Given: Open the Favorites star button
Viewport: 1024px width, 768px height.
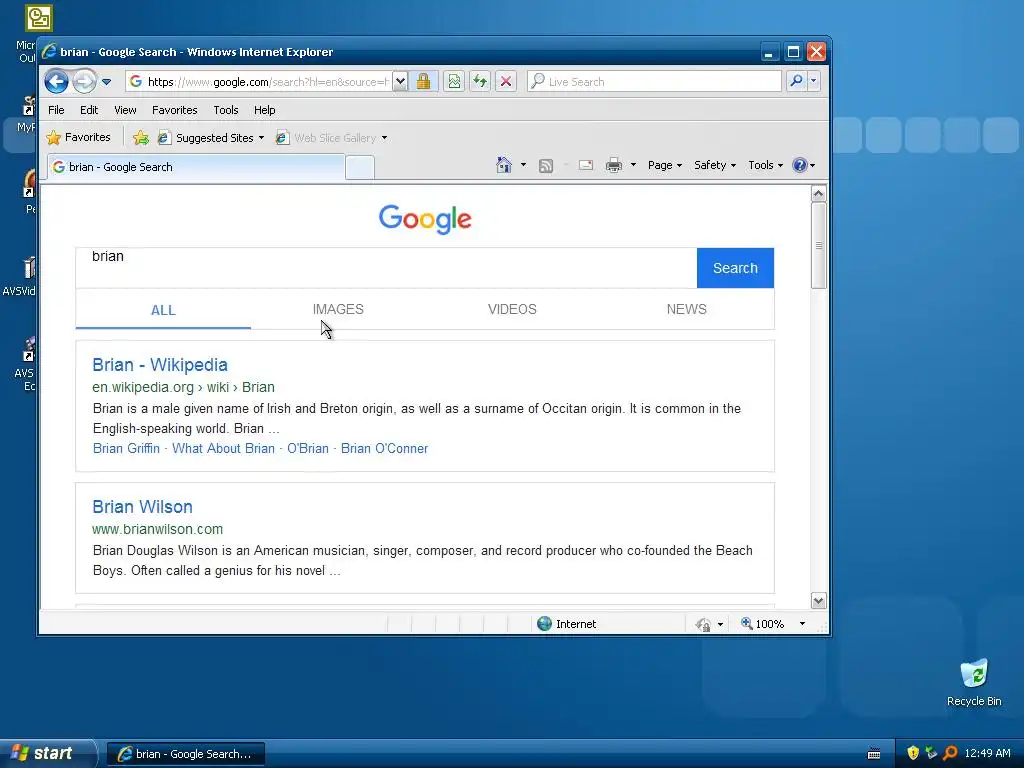Looking at the screenshot, I should 78,138.
